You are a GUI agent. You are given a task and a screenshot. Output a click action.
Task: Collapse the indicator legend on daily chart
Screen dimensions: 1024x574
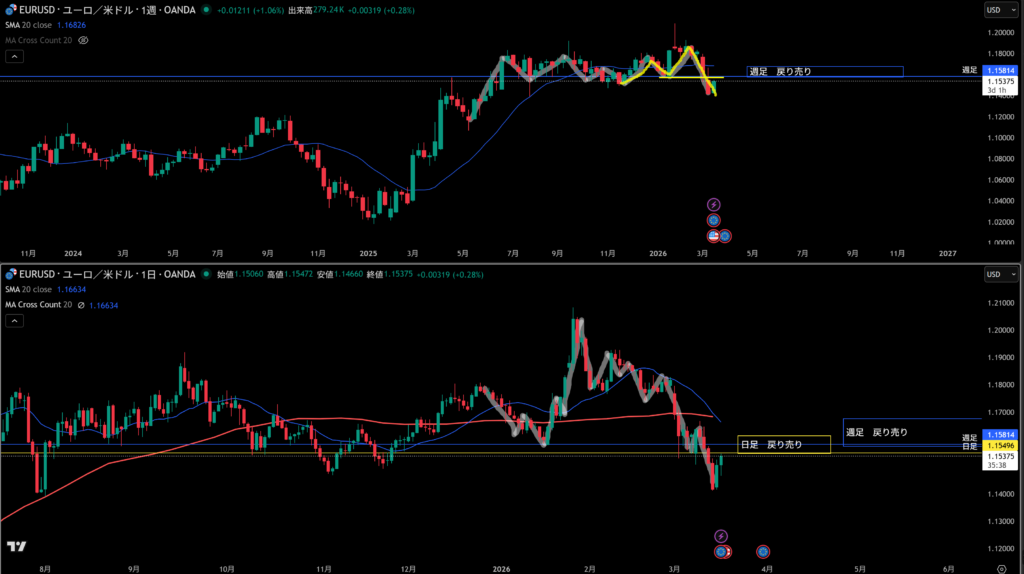coord(16,321)
